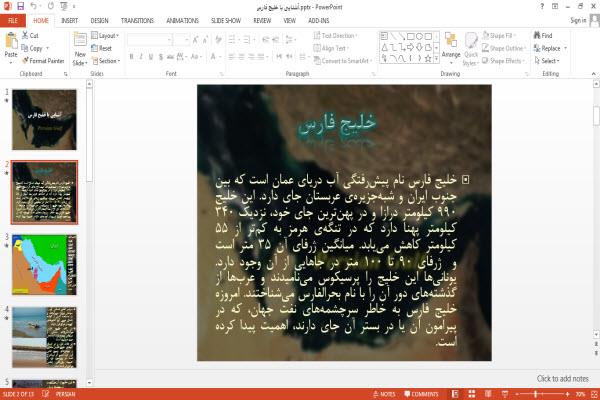Select slide 3 map thumbnail

(x=44, y=264)
